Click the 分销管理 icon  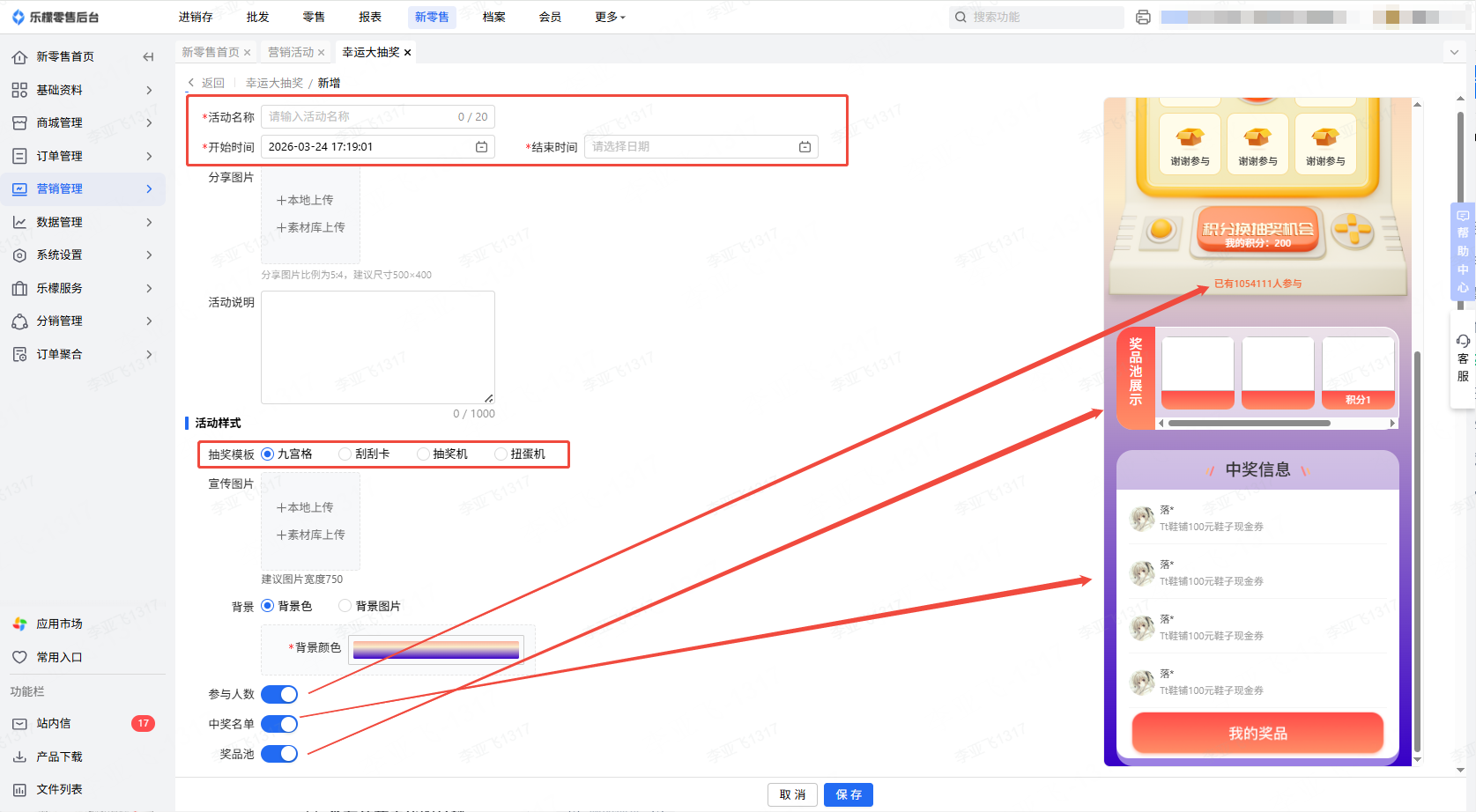coord(19,321)
